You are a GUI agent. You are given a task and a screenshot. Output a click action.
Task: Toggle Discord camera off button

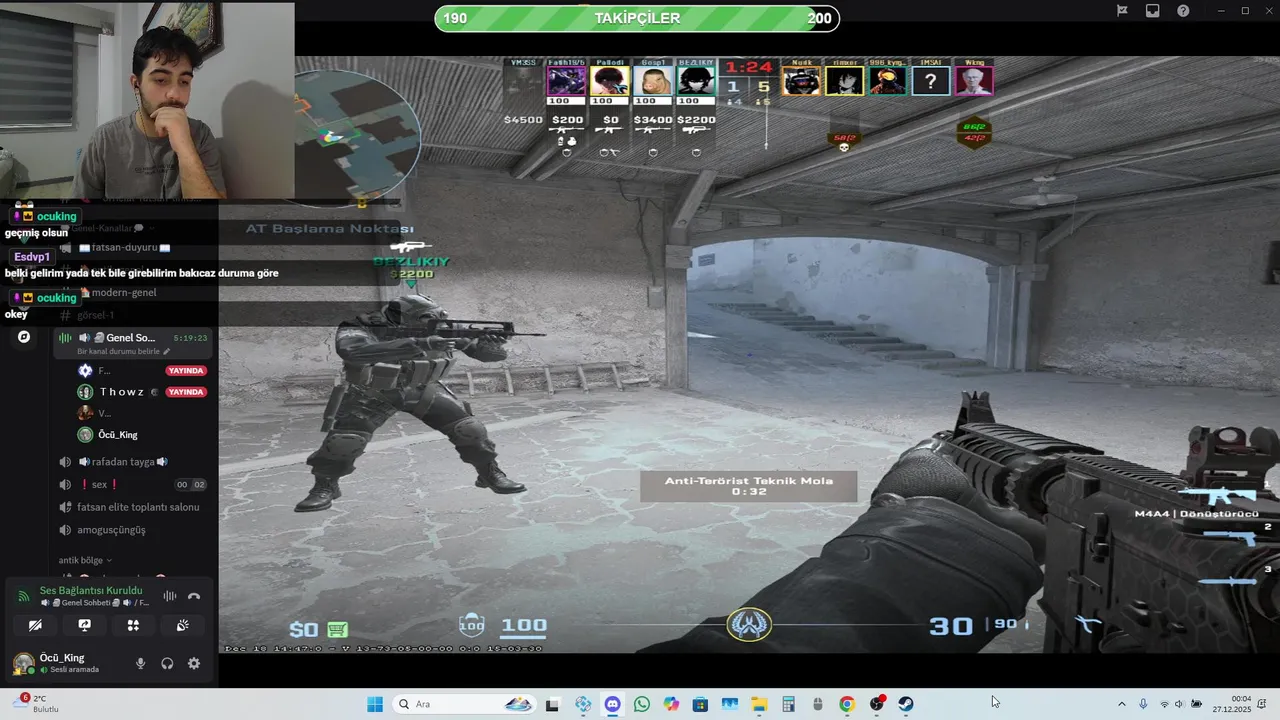click(x=35, y=625)
